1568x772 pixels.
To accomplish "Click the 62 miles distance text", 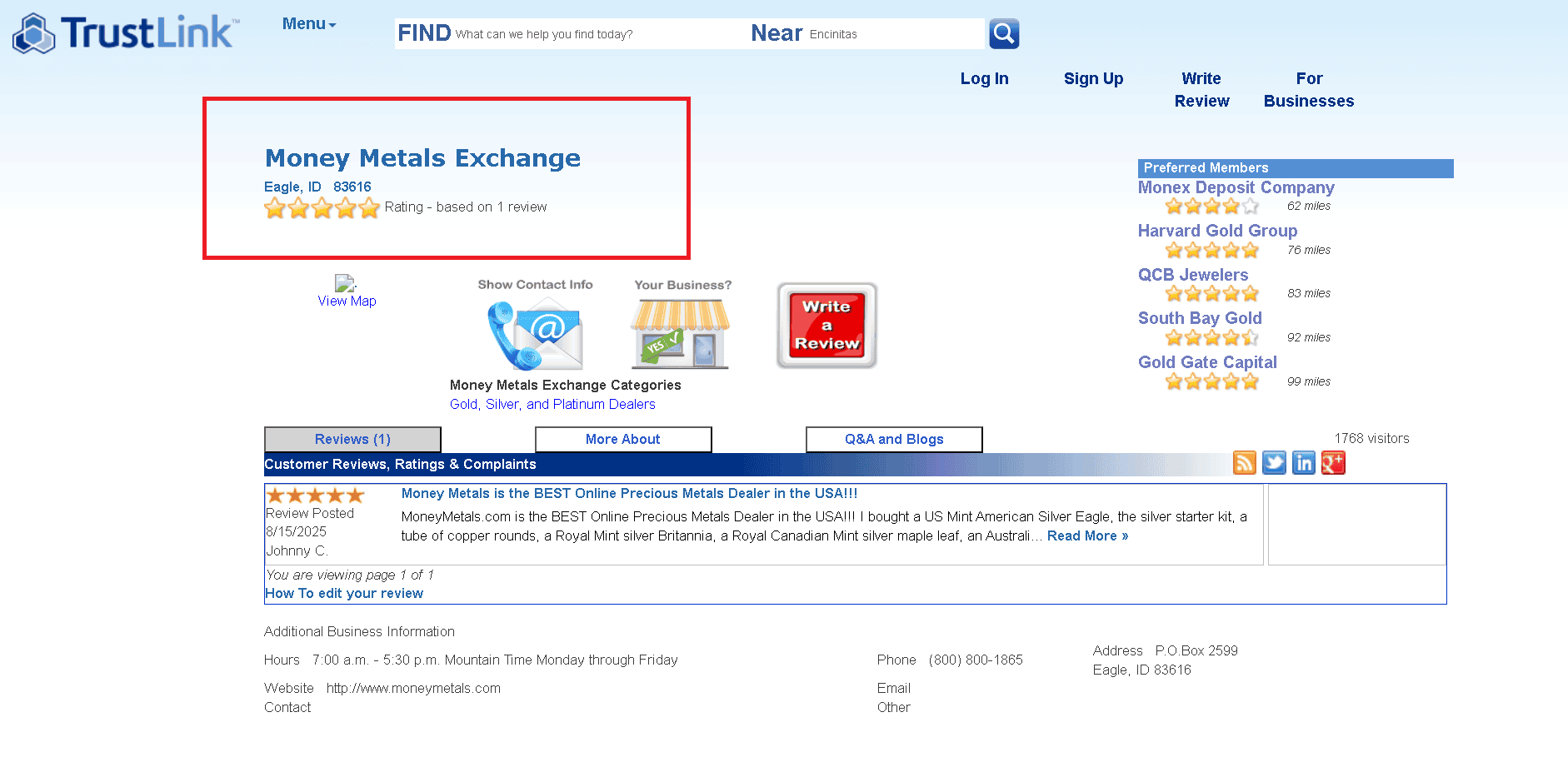I will (1308, 206).
